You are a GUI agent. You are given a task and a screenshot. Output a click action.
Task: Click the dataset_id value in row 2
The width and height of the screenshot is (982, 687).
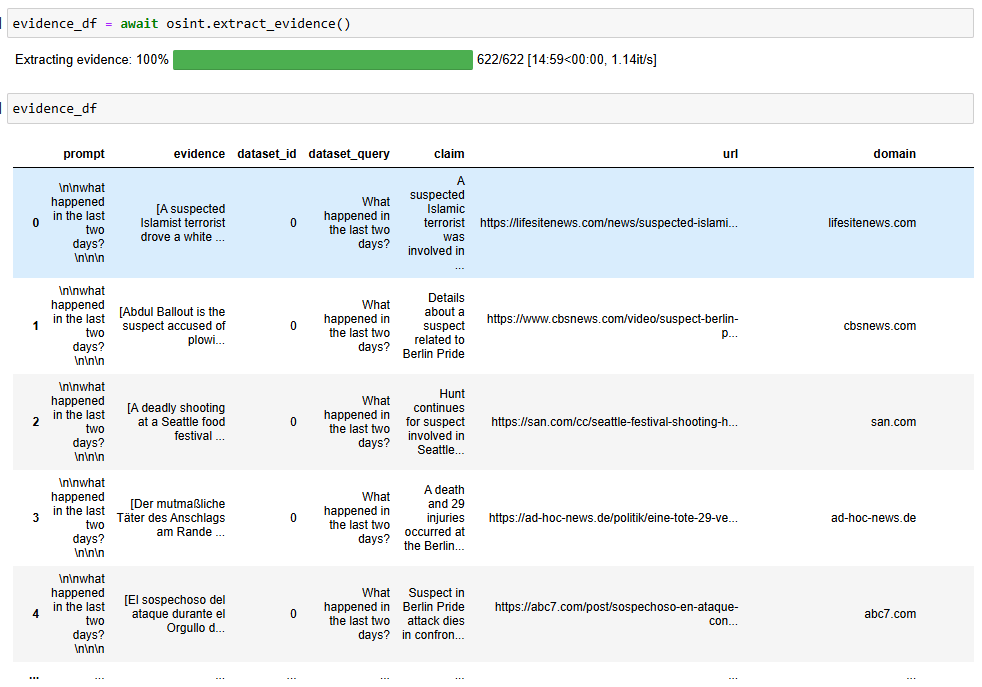(293, 422)
